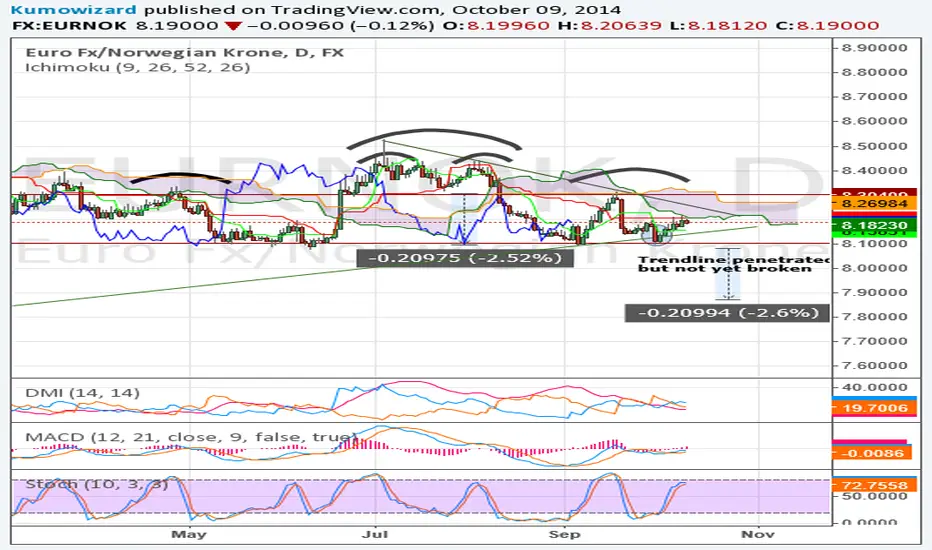Click the 8.50000 price axis label

[874, 146]
